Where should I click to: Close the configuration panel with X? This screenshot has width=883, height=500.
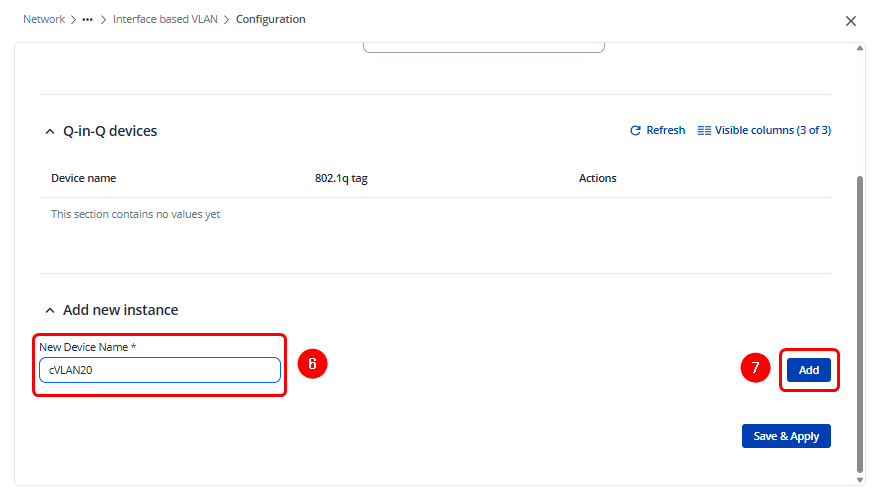coord(851,21)
